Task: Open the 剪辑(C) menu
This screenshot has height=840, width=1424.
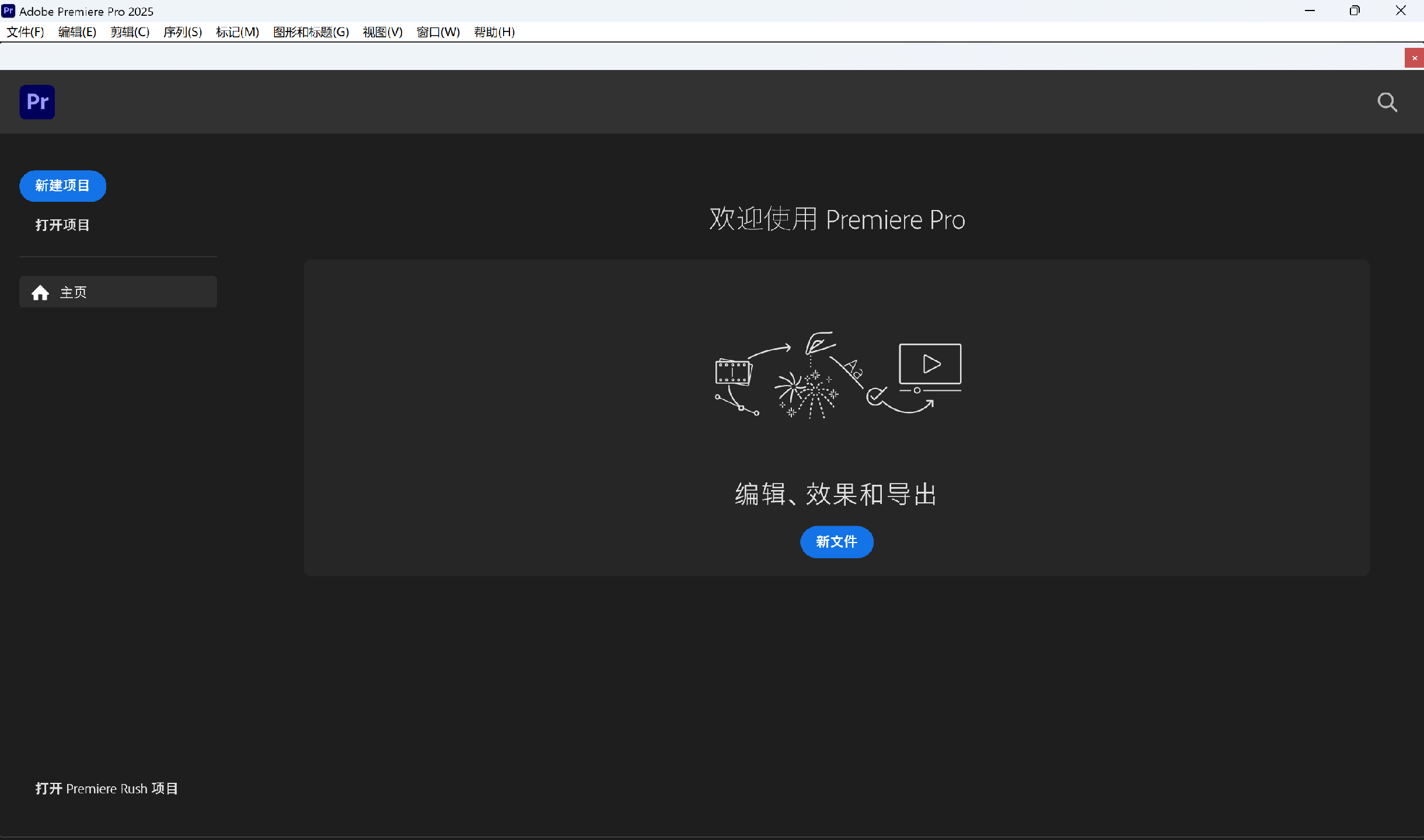Action: [x=130, y=32]
